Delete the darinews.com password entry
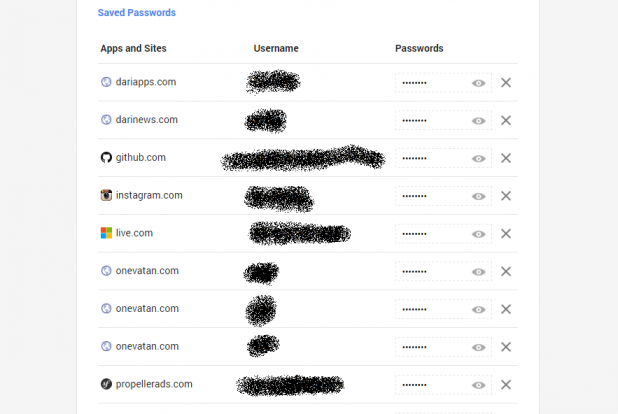The width and height of the screenshot is (618, 414). pyautogui.click(x=506, y=120)
